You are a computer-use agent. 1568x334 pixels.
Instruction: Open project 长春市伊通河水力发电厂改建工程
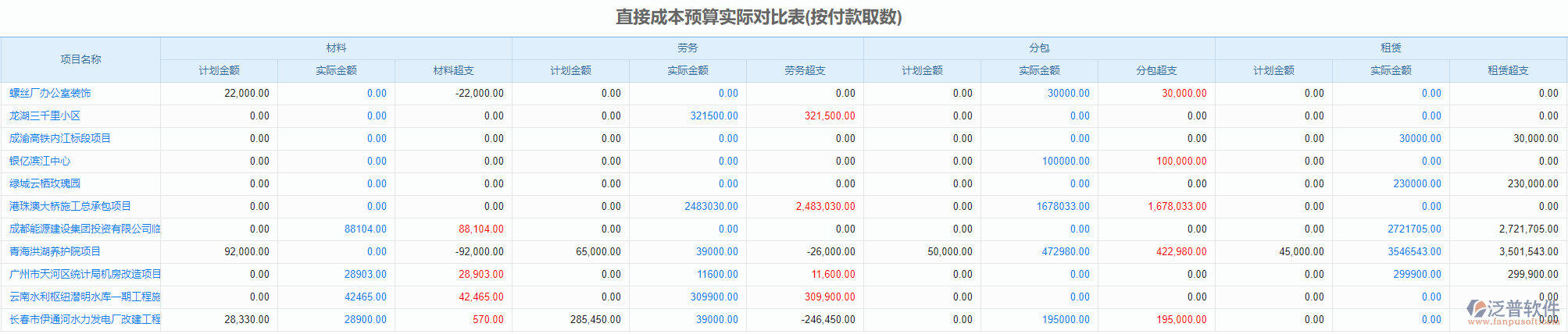coord(85,319)
